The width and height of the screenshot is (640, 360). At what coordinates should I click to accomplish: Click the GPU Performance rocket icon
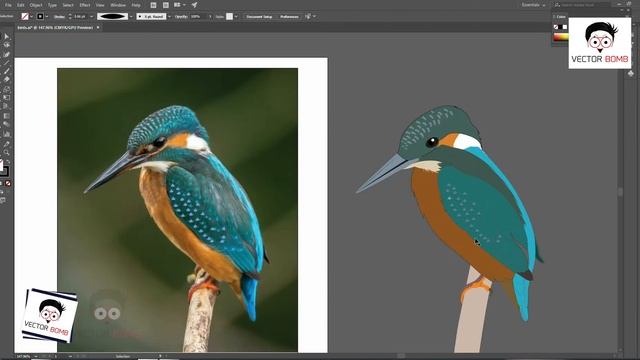click(x=194, y=5)
